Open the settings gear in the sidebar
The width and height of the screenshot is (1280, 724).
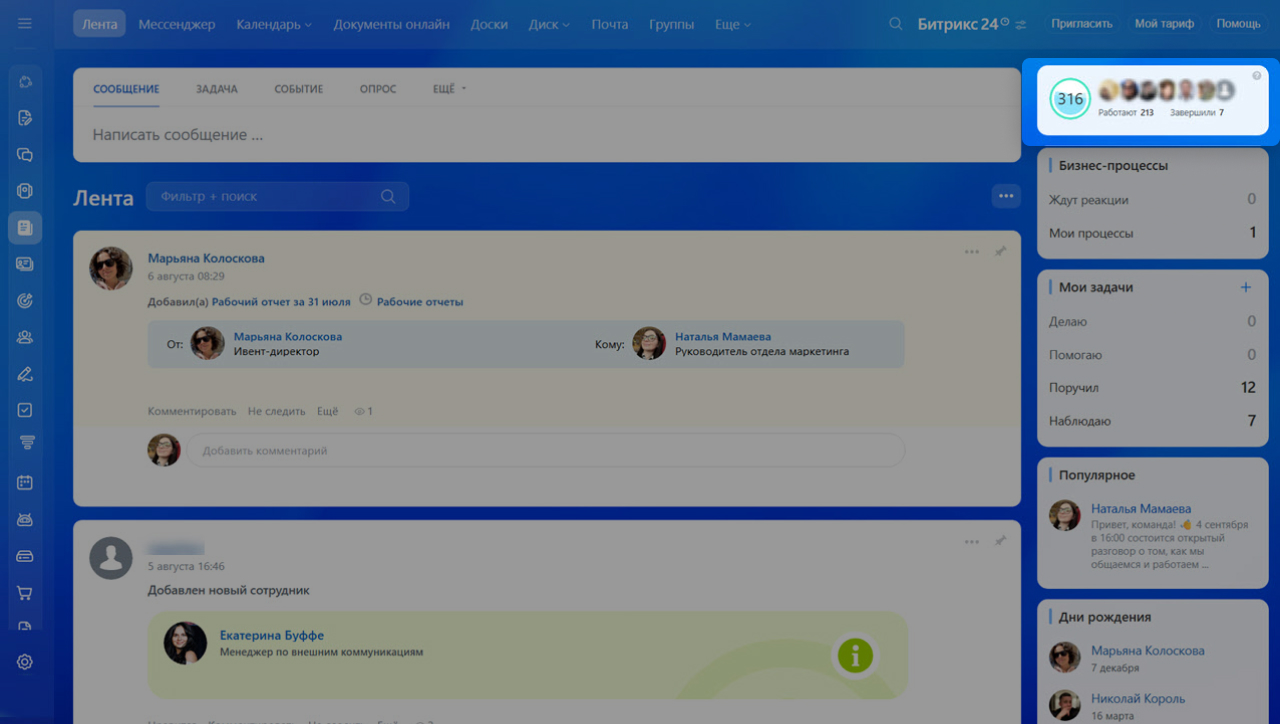25,662
